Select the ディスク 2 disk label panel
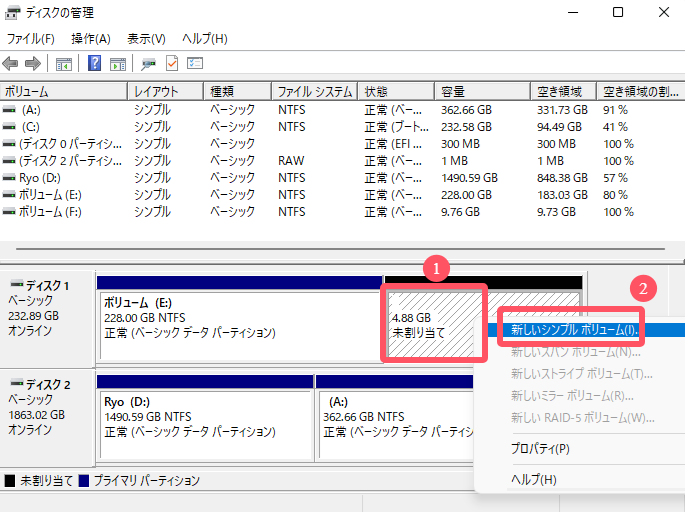 (x=48, y=417)
